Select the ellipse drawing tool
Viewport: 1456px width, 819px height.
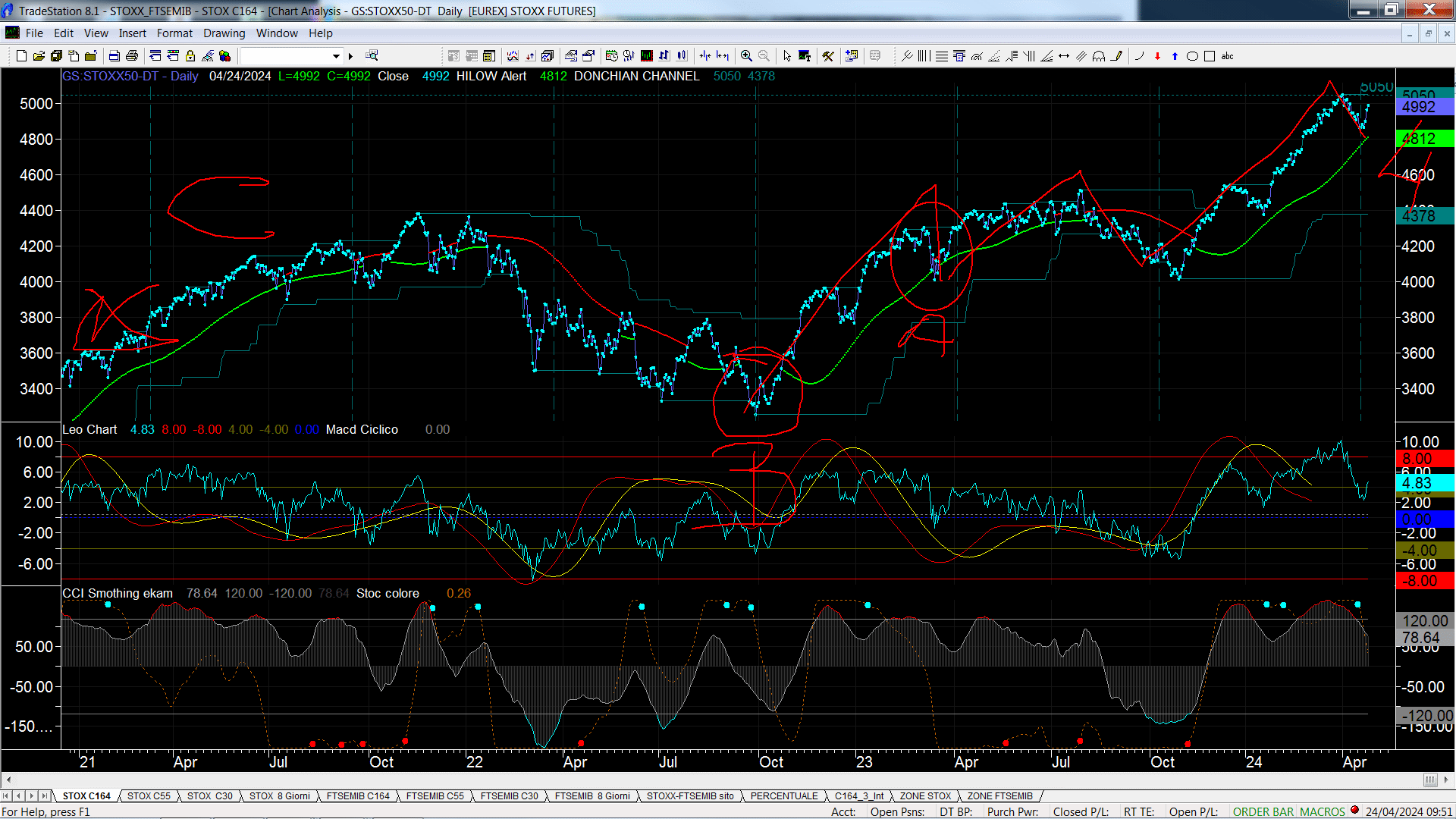click(1192, 55)
